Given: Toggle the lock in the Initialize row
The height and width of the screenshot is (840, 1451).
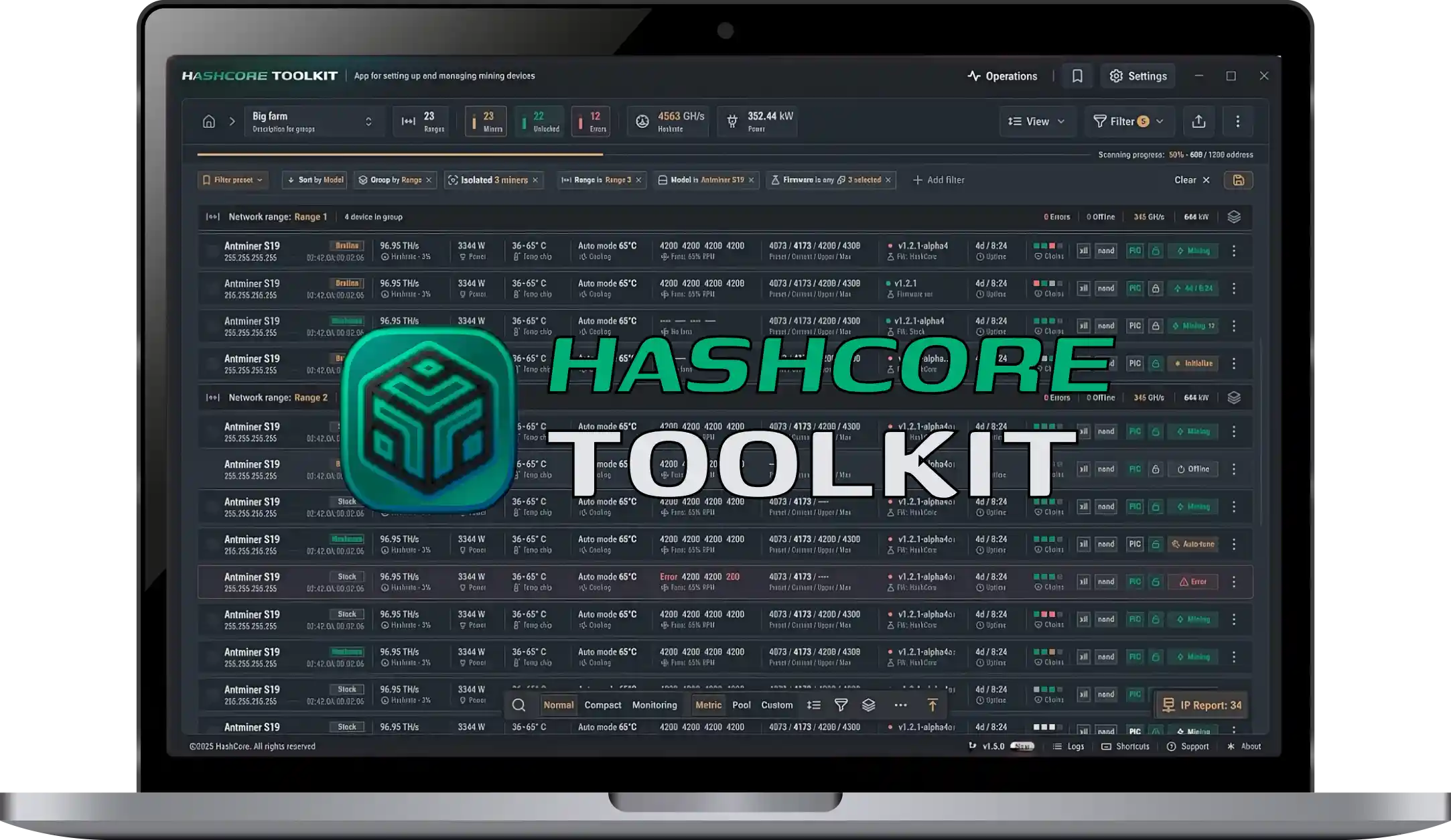Looking at the screenshot, I should [x=1156, y=363].
